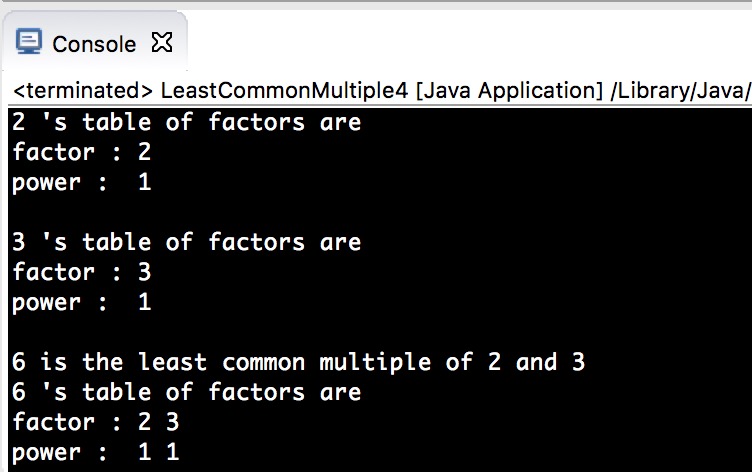The image size is (752, 472).
Task: Click the word 'least' in console output
Action: (x=173, y=362)
